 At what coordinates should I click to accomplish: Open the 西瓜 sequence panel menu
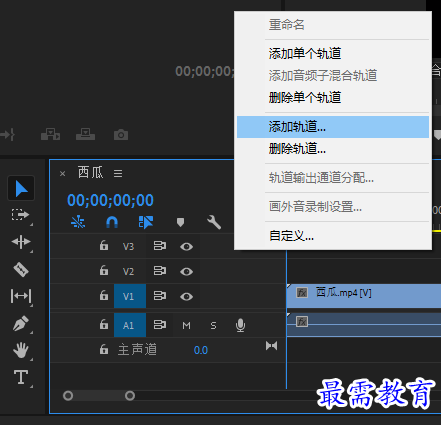[118, 173]
